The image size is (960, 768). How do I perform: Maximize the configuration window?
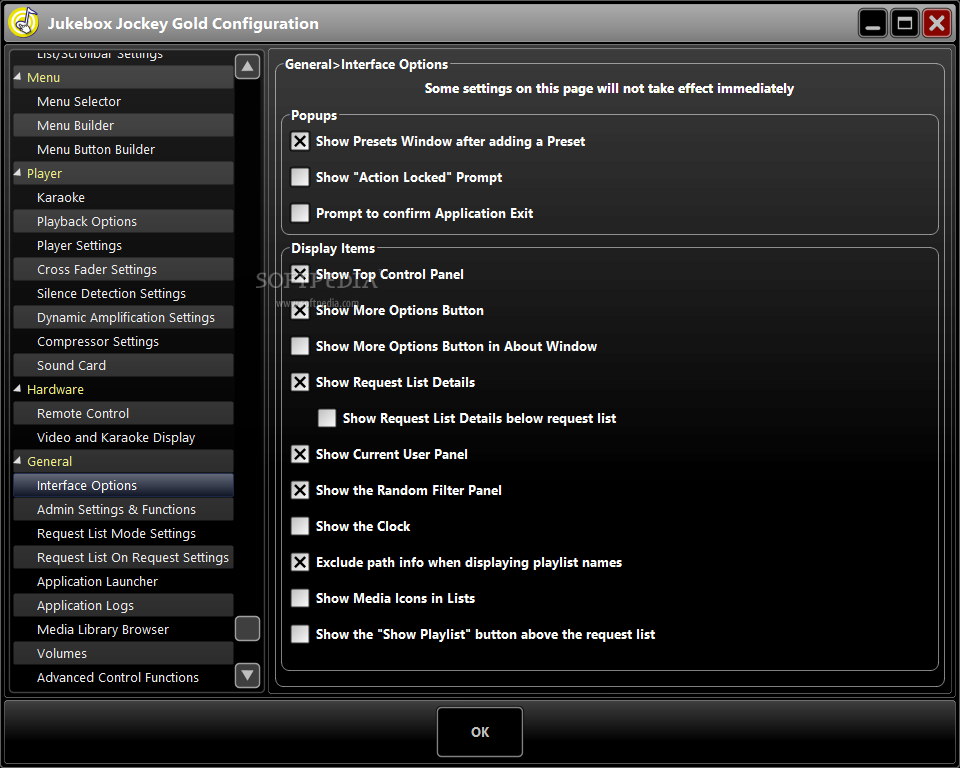click(904, 24)
